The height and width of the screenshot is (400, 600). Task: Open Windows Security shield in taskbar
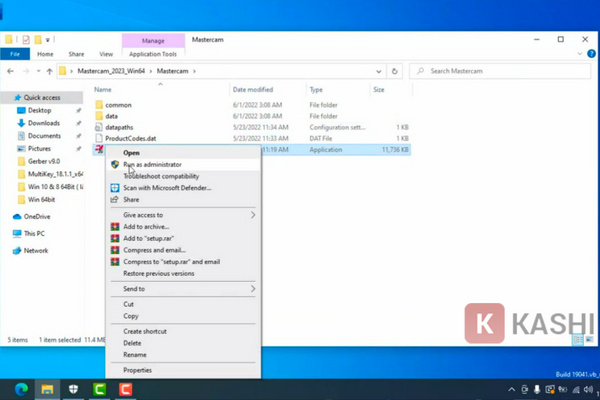point(73,389)
